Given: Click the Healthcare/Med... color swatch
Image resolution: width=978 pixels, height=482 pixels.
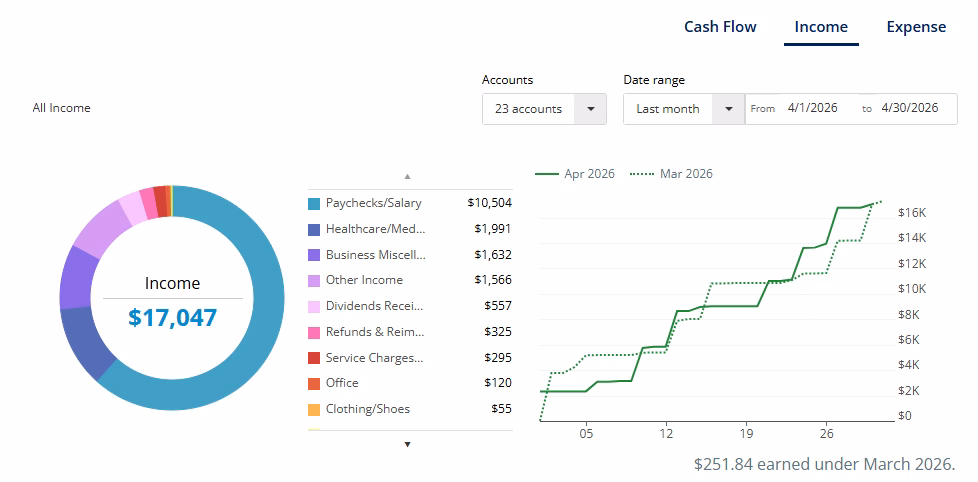Looking at the screenshot, I should point(314,229).
